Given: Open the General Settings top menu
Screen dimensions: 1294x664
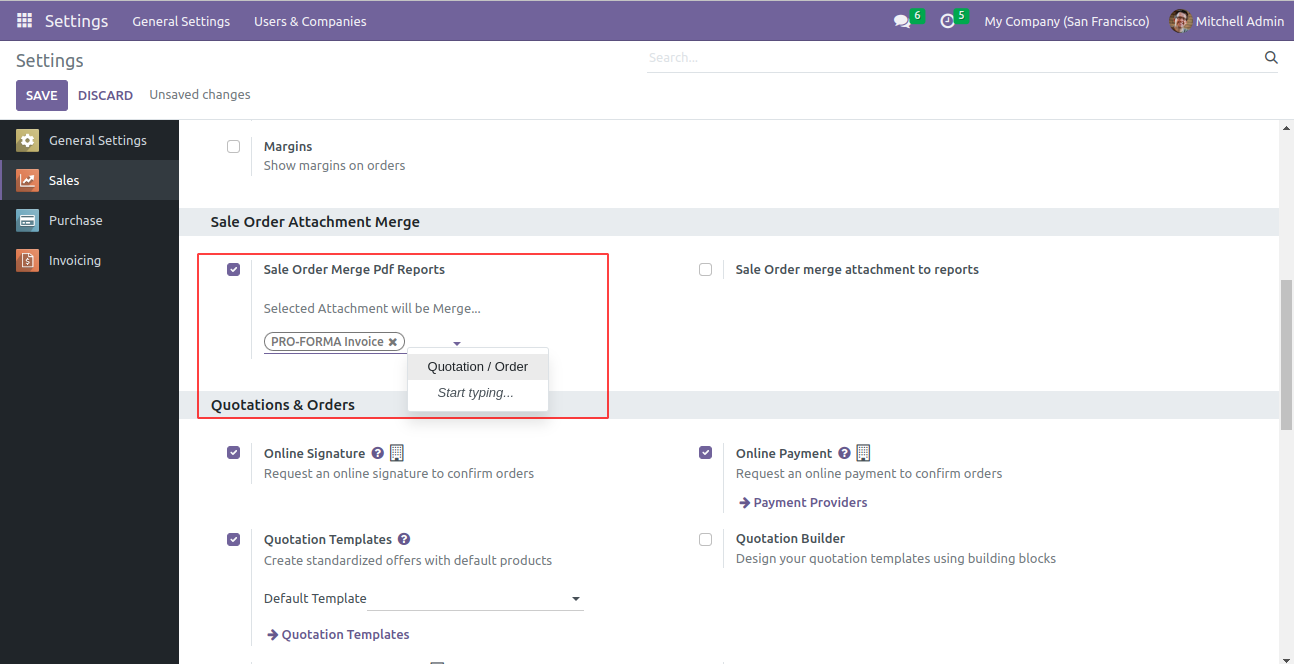Looking at the screenshot, I should [x=181, y=21].
